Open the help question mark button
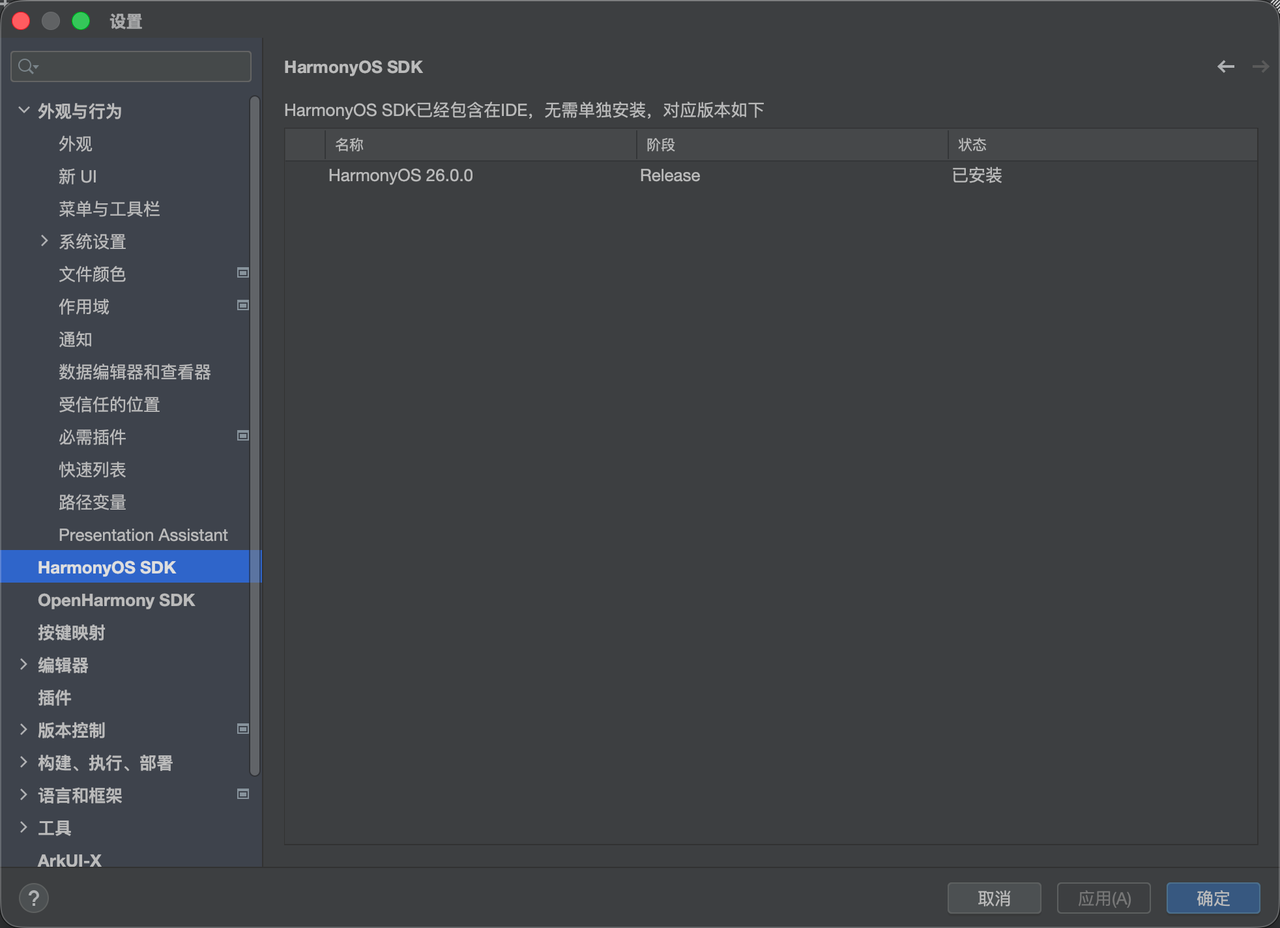The width and height of the screenshot is (1280, 928). pyautogui.click(x=33, y=898)
